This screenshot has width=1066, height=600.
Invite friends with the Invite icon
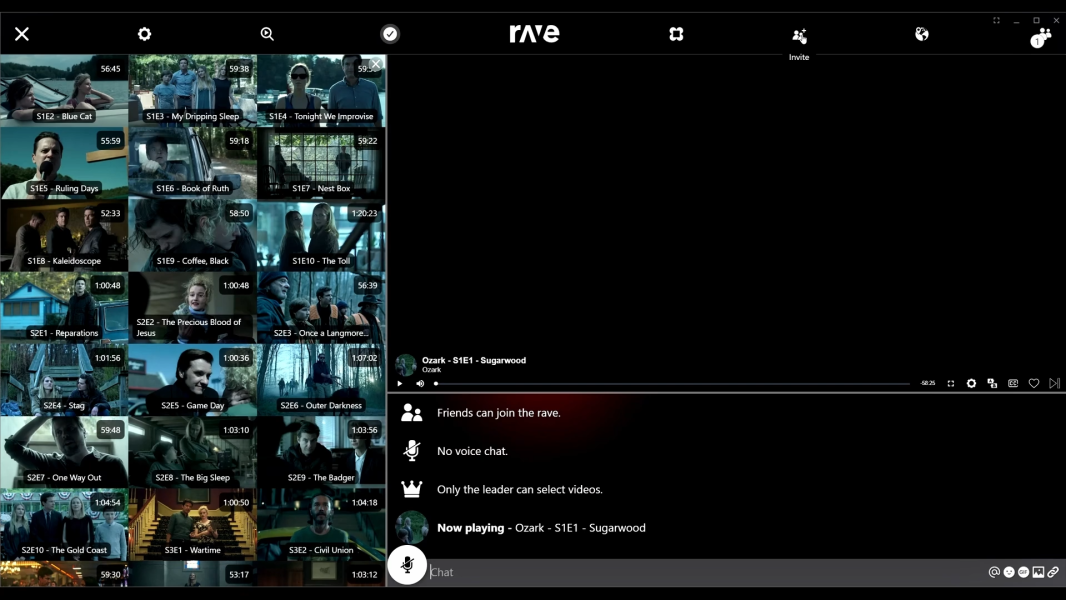(x=799, y=35)
